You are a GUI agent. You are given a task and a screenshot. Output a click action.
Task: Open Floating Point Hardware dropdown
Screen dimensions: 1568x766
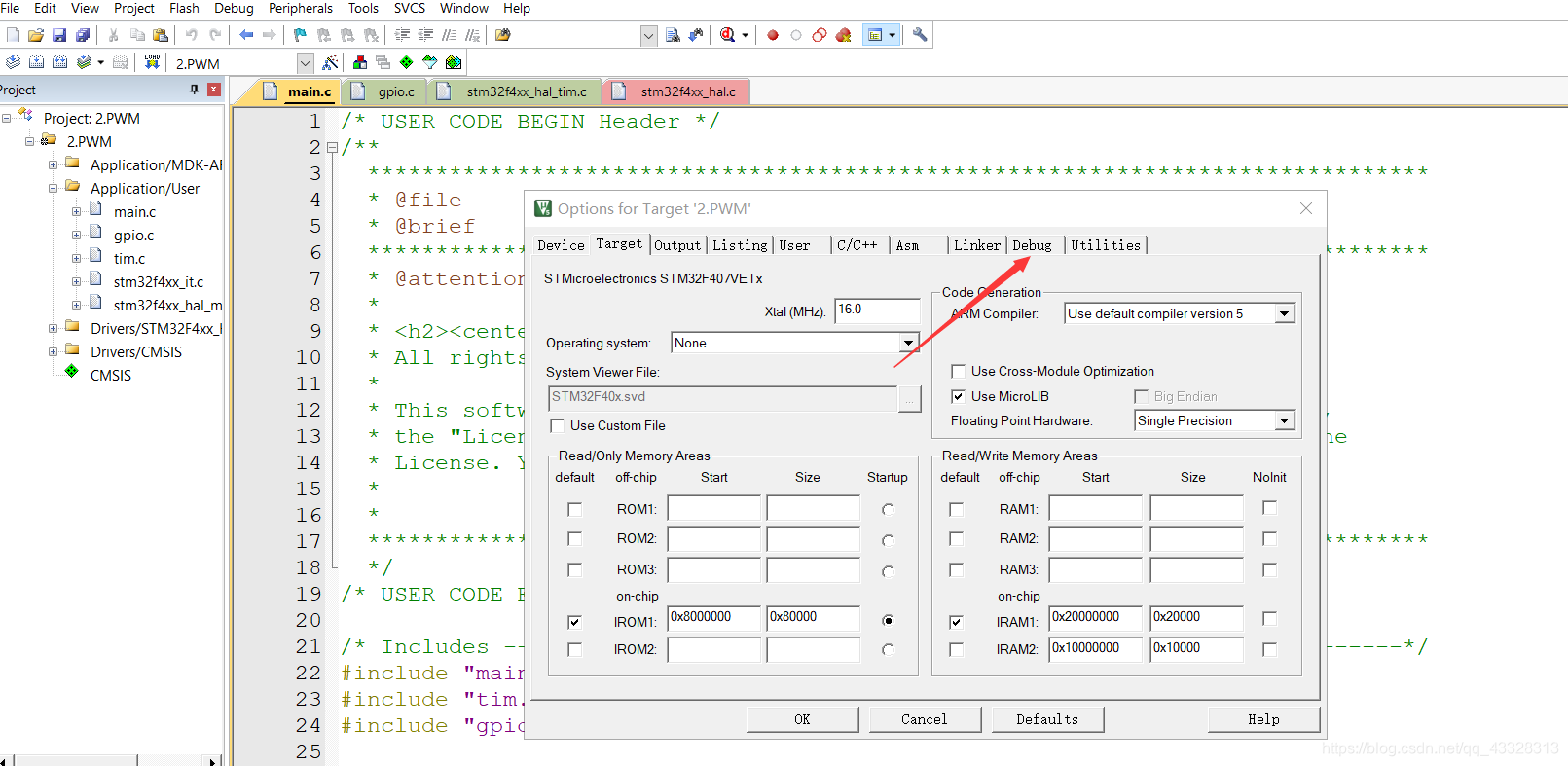pyautogui.click(x=1285, y=420)
